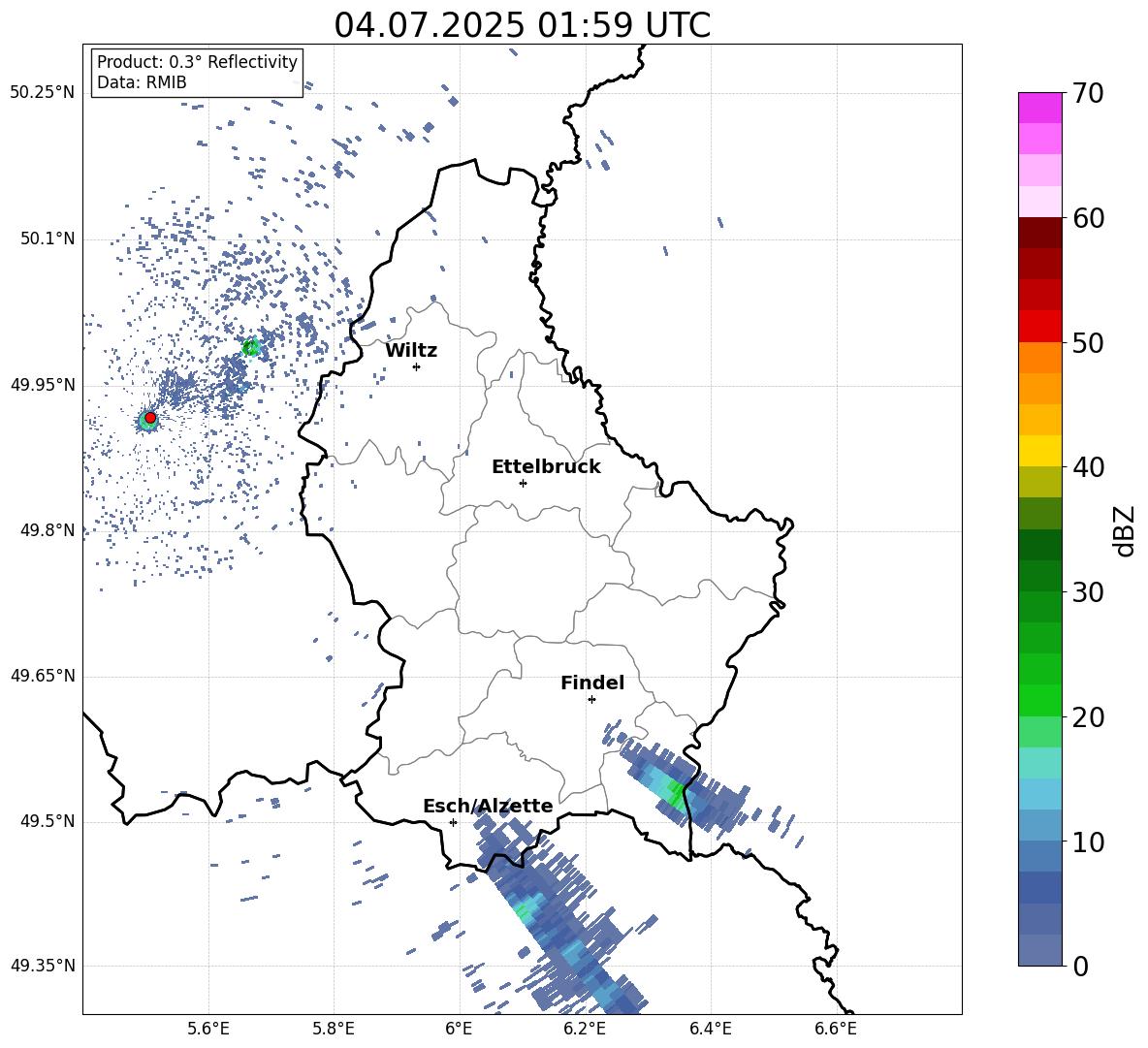1148x1048 pixels.
Task: Click the 50.1°N latitude label
Action: tap(48, 238)
